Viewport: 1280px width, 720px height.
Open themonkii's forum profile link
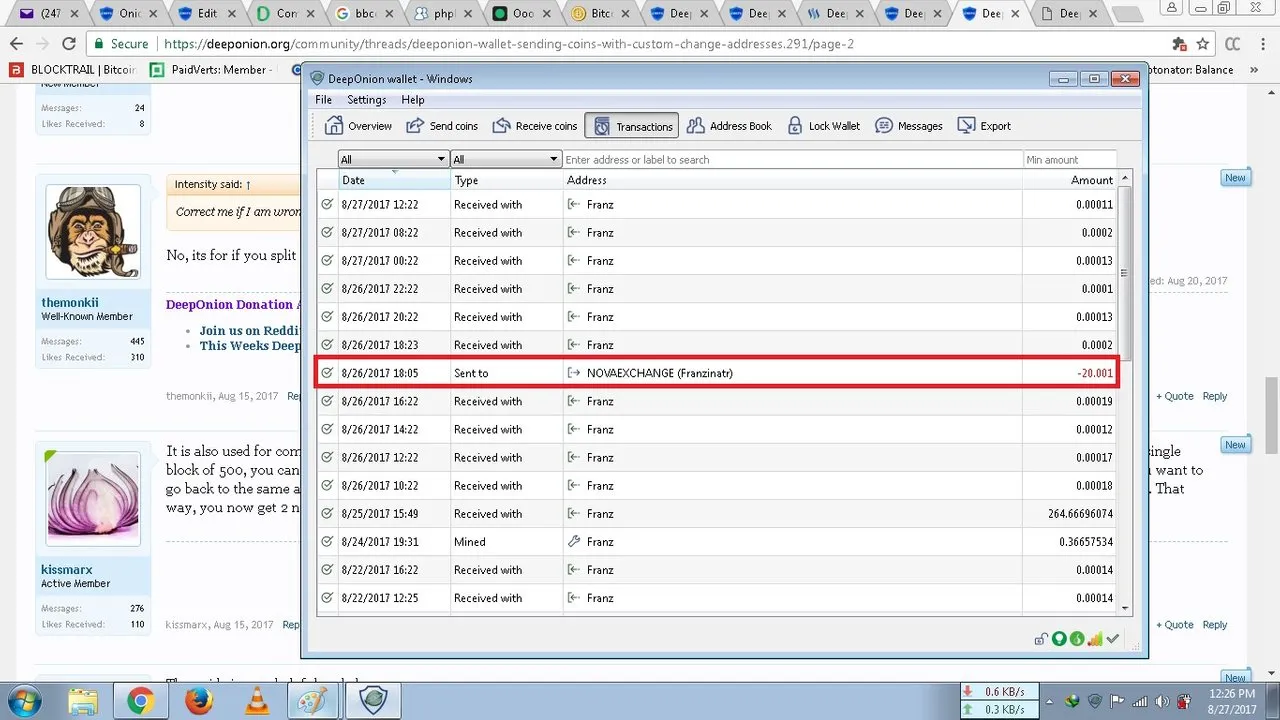pyautogui.click(x=70, y=303)
